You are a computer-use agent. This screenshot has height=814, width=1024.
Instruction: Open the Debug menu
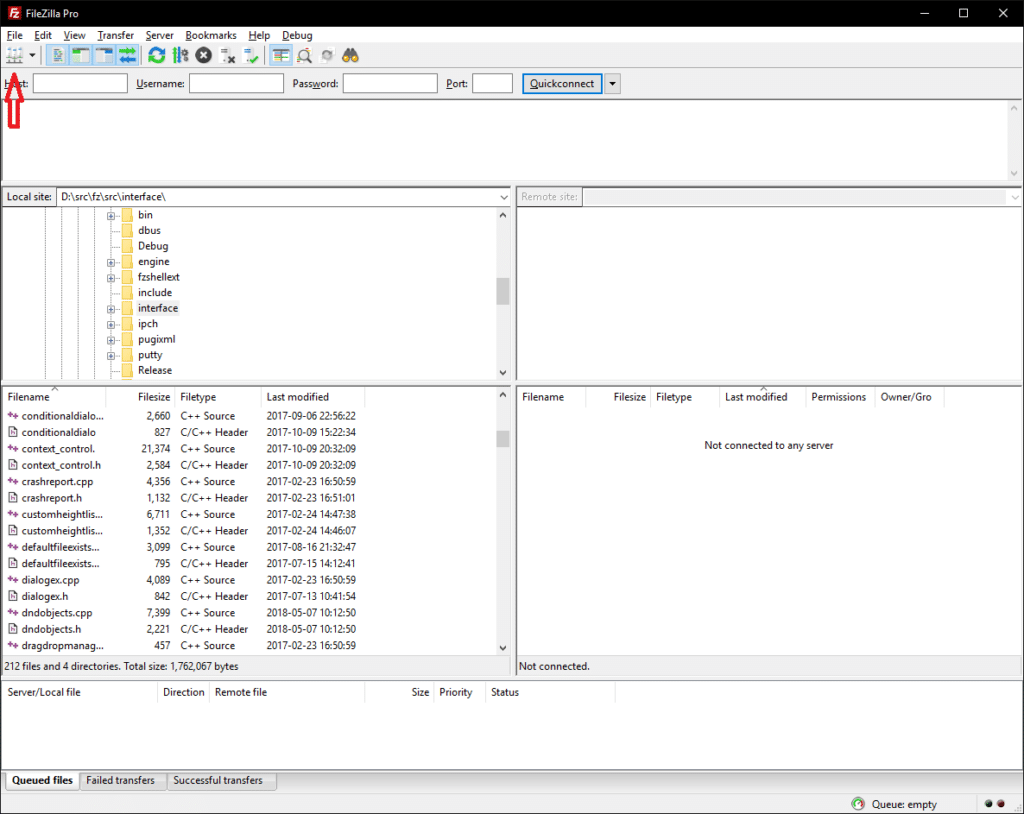297,35
